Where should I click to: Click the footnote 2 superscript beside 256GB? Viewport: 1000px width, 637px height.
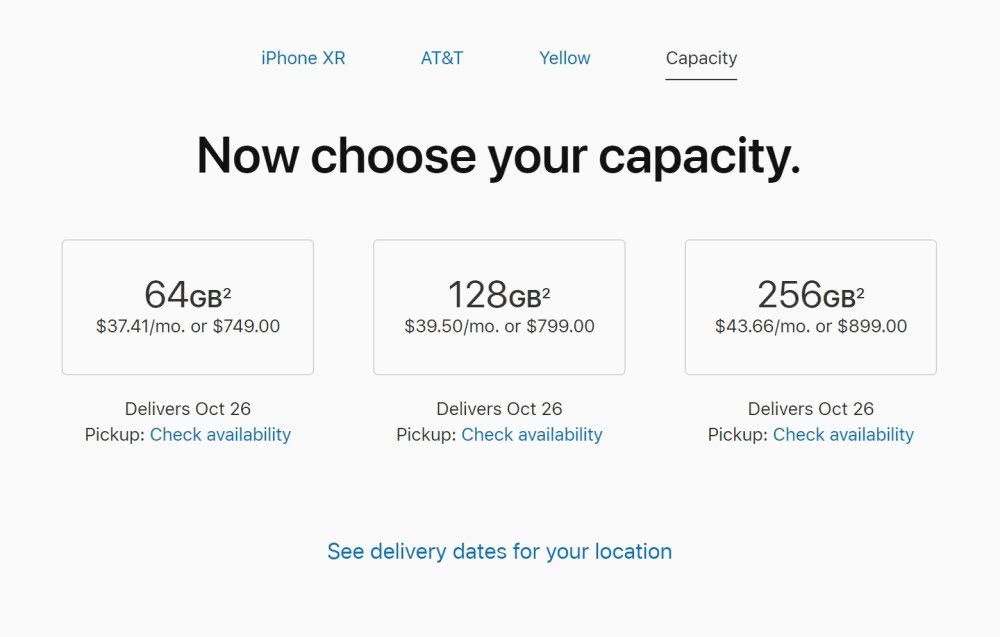click(860, 290)
